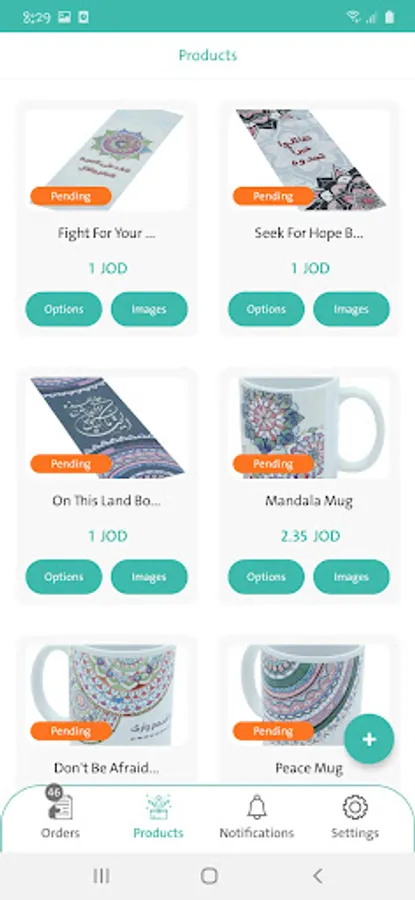The height and width of the screenshot is (900, 415).
Task: Tap the Pending badge on Fight For Your
Action: 71,196
